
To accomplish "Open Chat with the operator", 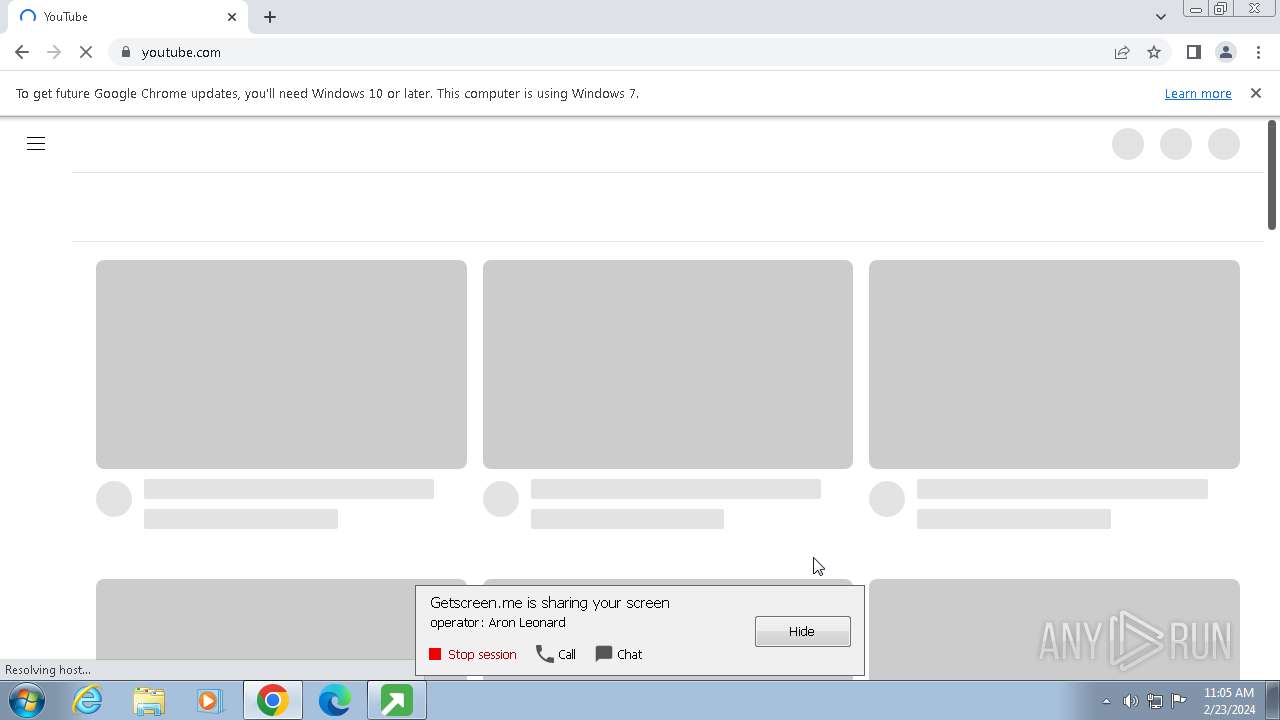I will pos(619,654).
